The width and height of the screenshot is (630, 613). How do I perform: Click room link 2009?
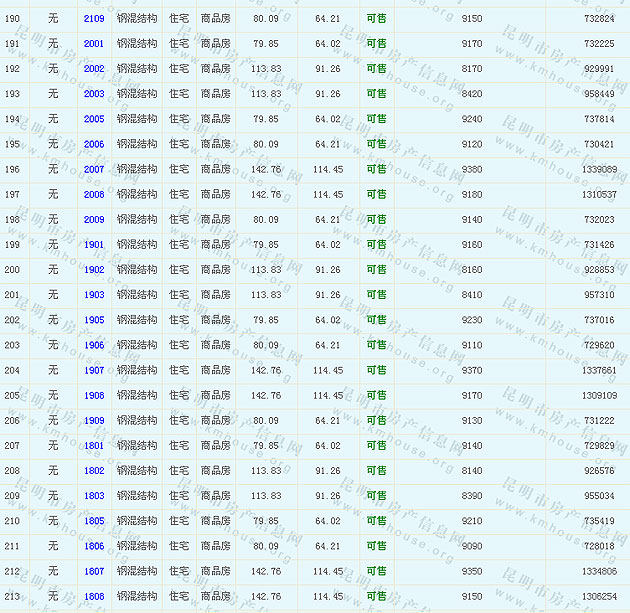[x=93, y=220]
